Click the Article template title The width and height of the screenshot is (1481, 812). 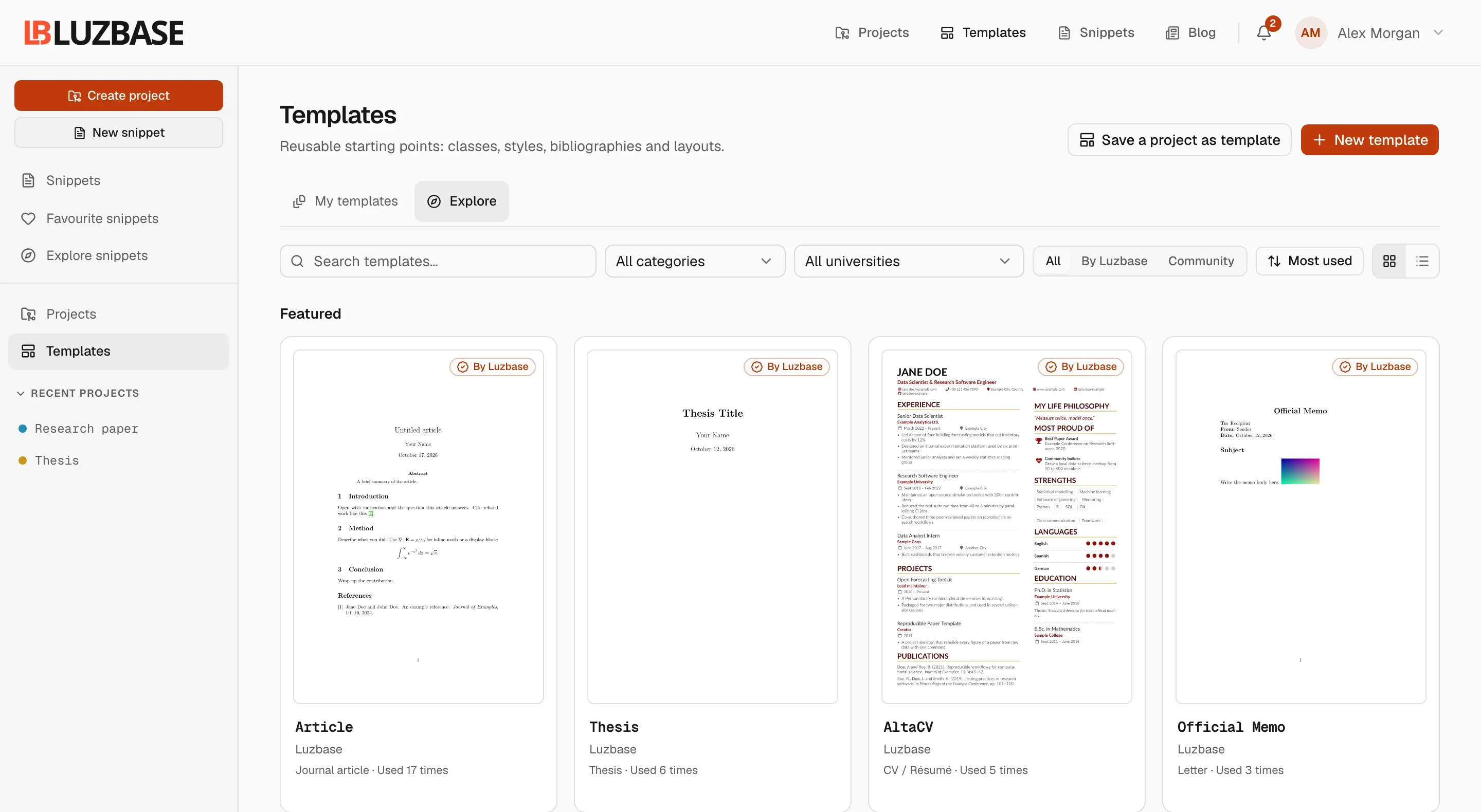[x=323, y=727]
